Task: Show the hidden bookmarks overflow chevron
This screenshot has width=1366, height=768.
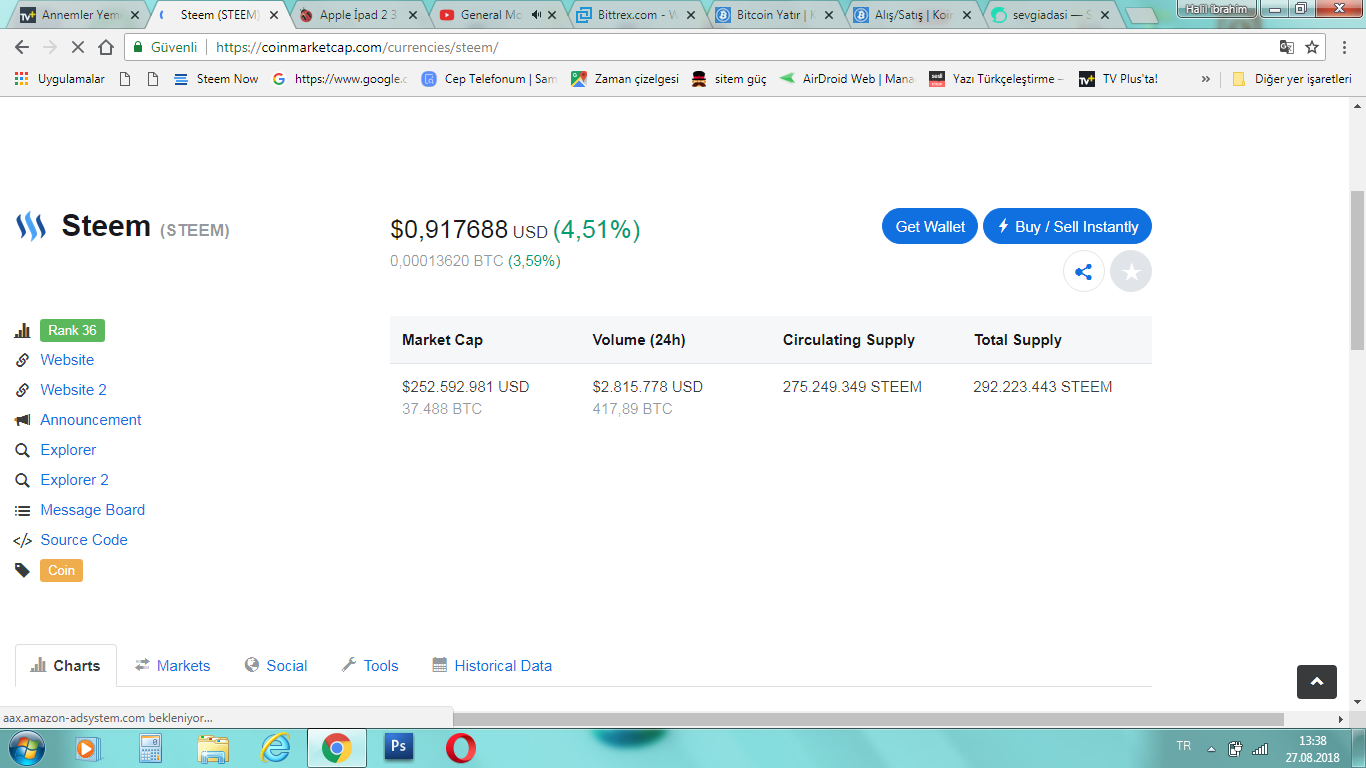Action: [1205, 79]
